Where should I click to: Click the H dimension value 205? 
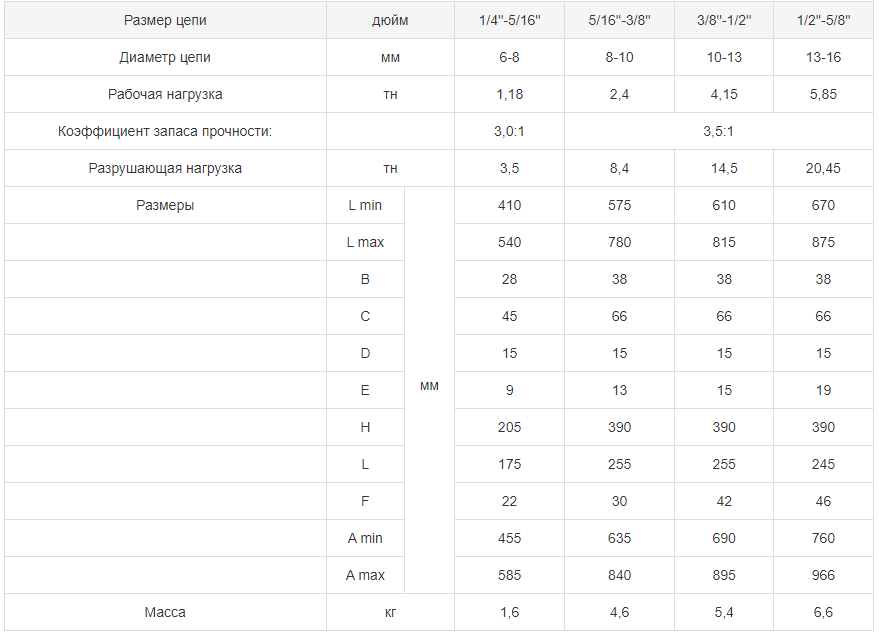[x=509, y=427]
